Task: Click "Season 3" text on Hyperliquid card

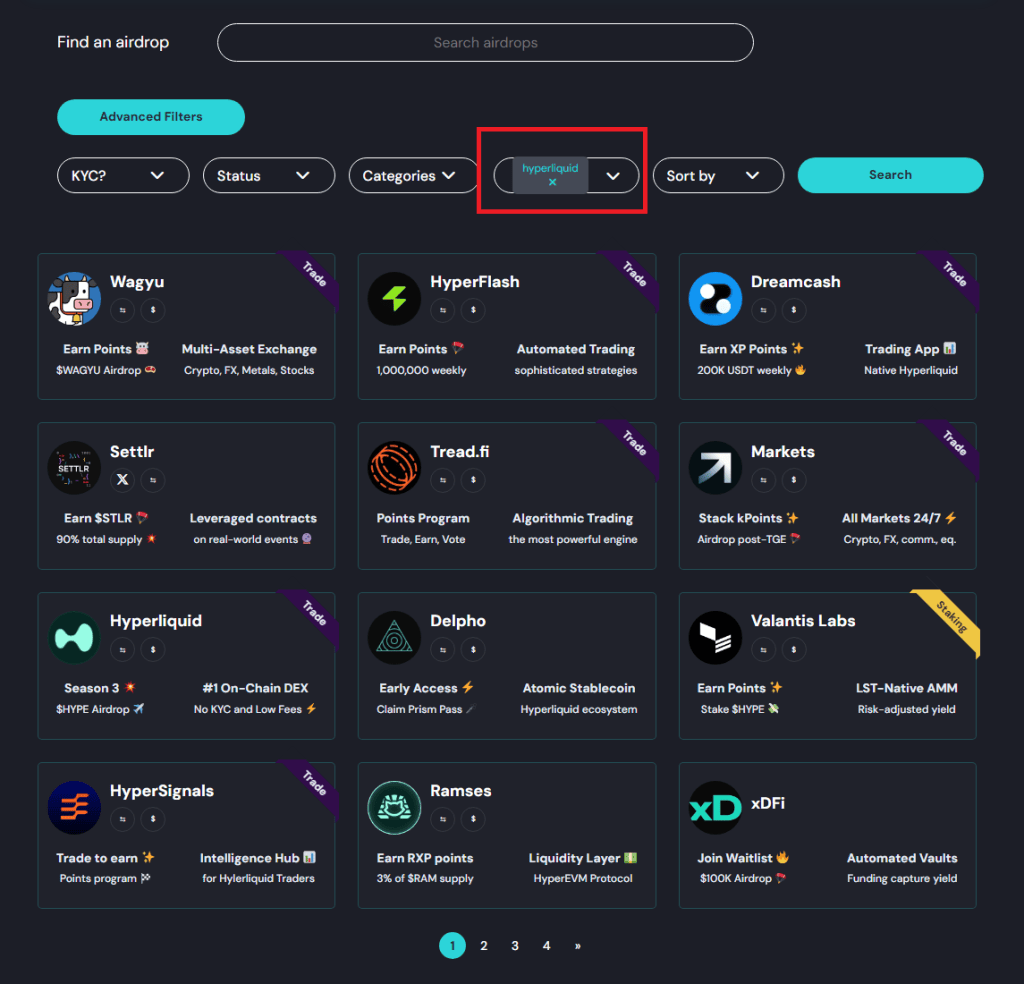Action: tap(91, 688)
